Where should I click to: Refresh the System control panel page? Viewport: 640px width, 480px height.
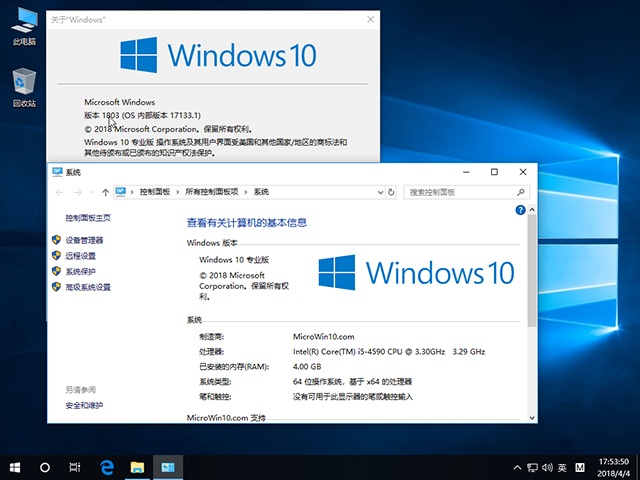point(391,192)
